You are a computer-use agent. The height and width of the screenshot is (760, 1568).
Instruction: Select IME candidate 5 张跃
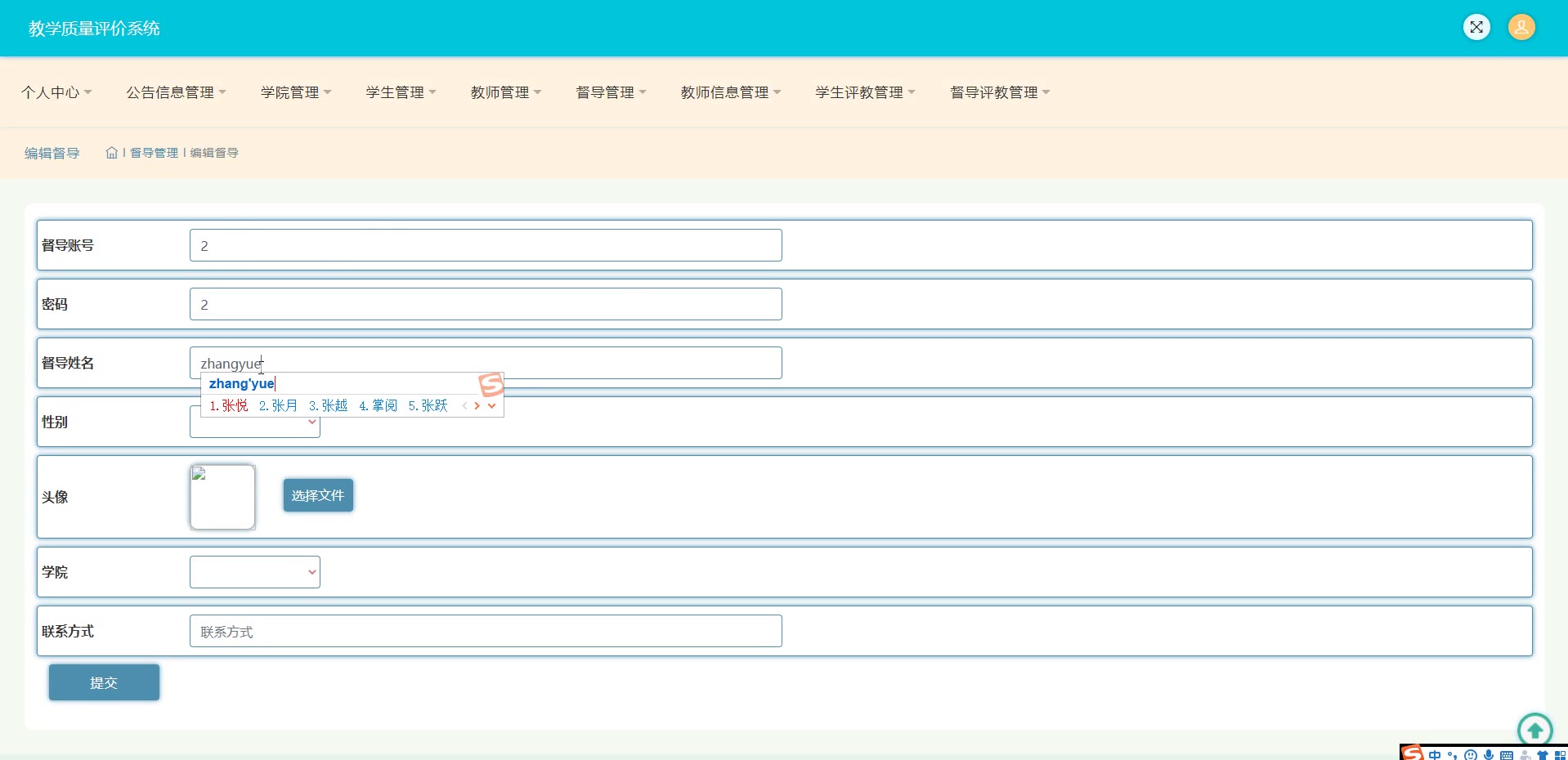click(428, 405)
